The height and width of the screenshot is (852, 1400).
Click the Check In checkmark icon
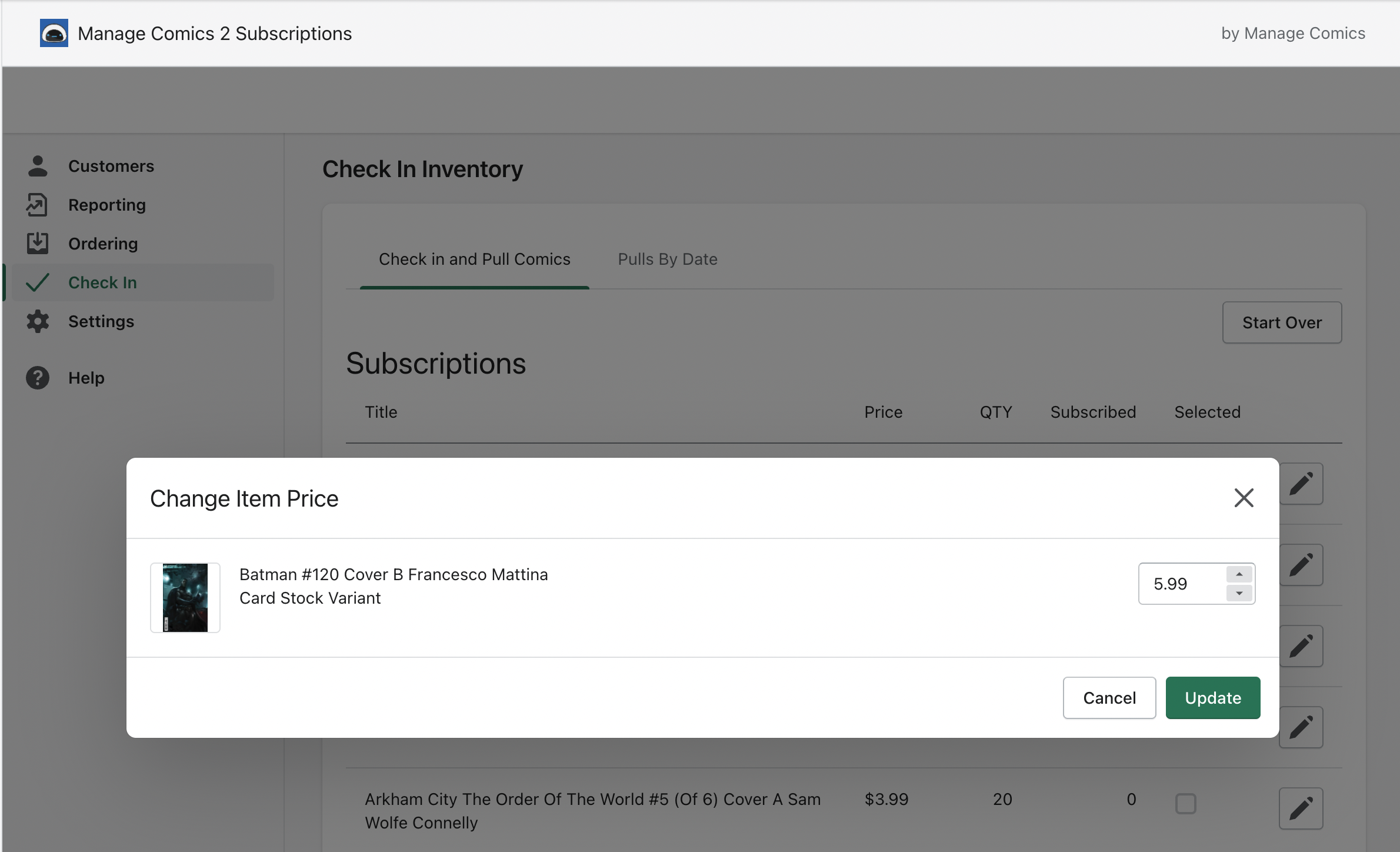coord(38,282)
